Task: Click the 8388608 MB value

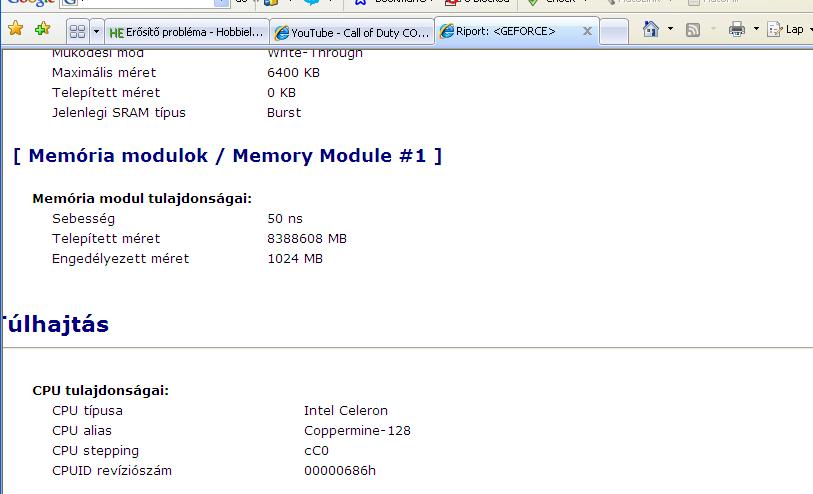Action: 307,238
